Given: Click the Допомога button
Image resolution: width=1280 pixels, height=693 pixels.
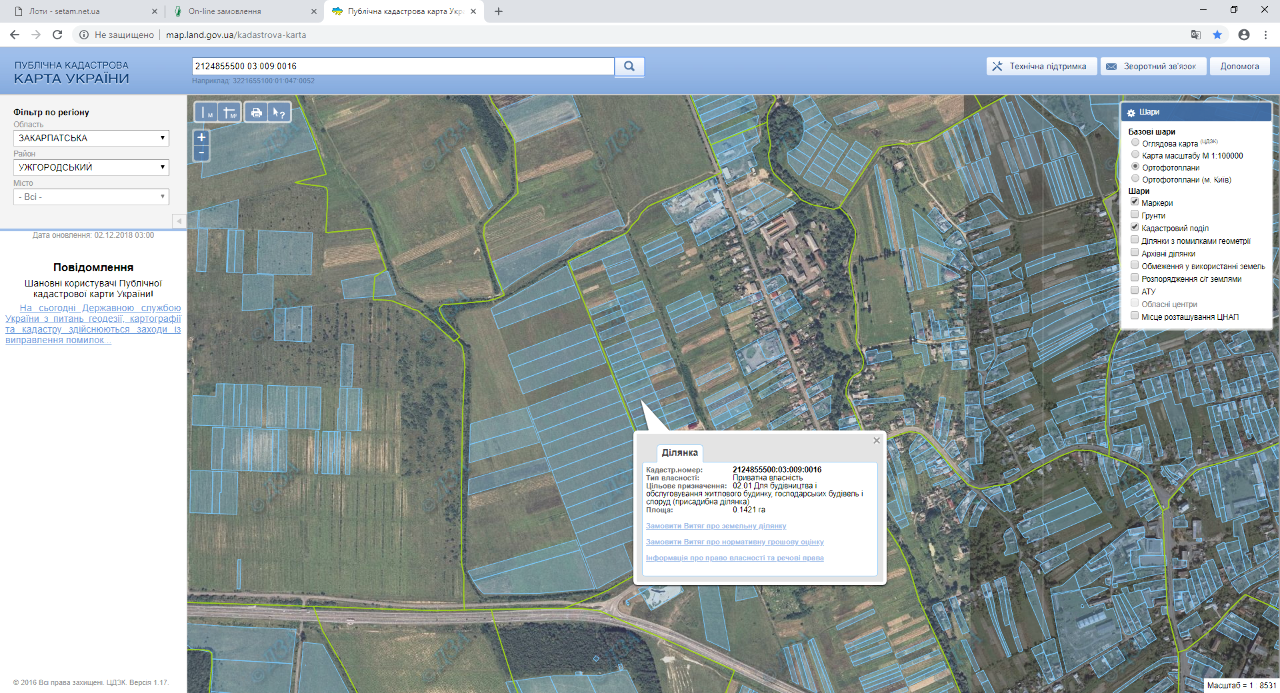Looking at the screenshot, I should (x=1240, y=66).
